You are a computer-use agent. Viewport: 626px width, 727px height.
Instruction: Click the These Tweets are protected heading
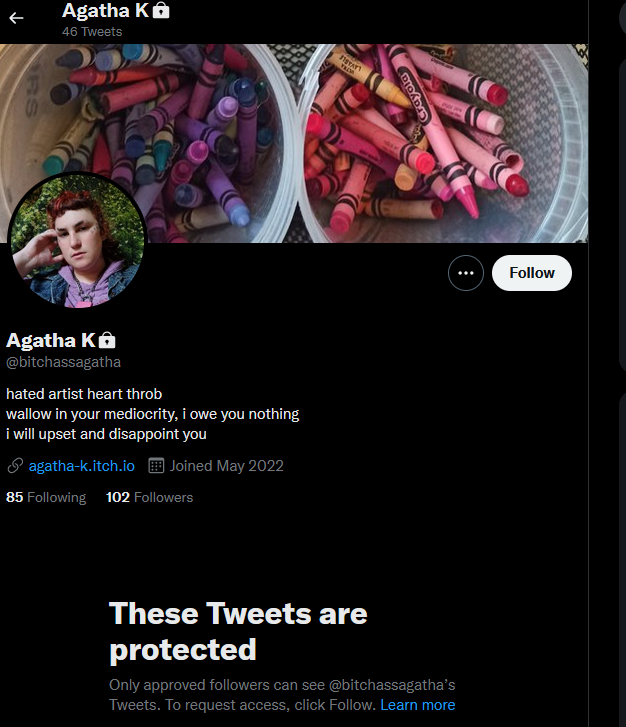(x=238, y=631)
